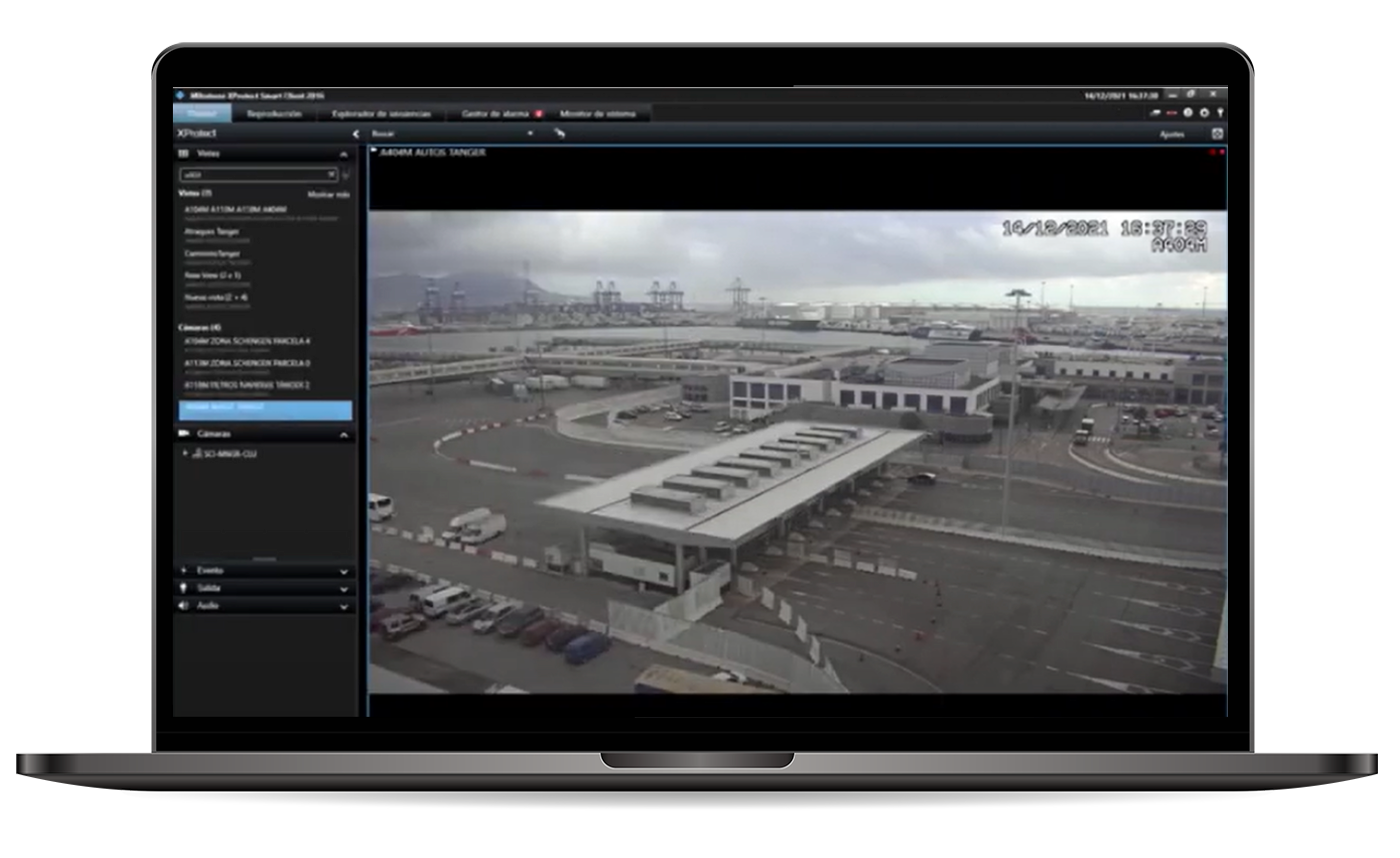This screenshot has width=1400, height=858.
Task: Open the Monitor de sistema tab
Action: (600, 114)
